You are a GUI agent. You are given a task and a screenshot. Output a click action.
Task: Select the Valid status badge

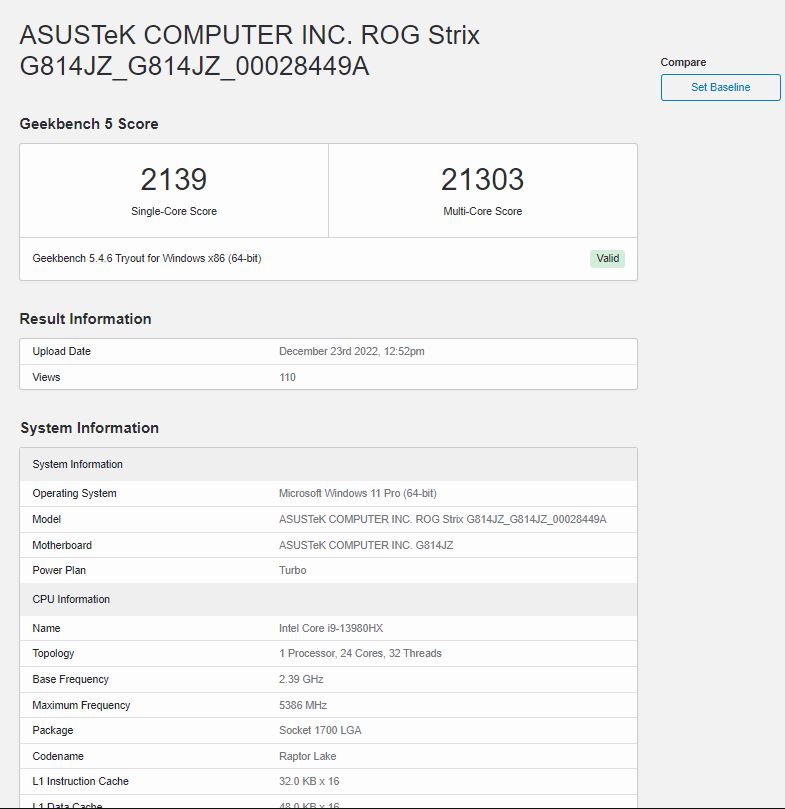(x=607, y=258)
